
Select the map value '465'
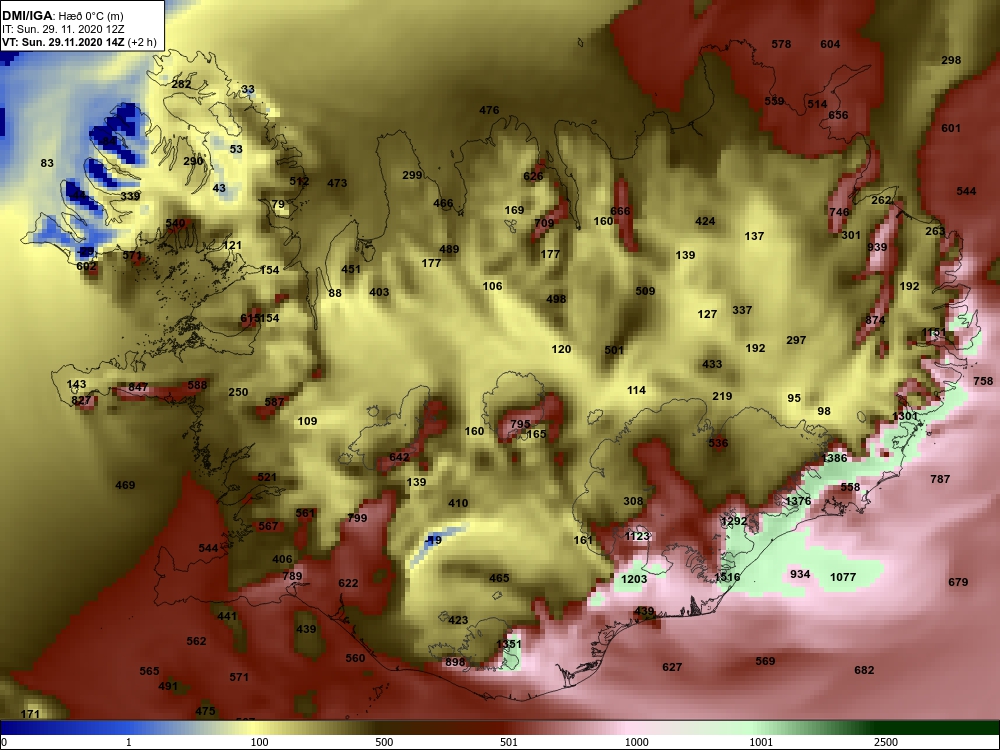pos(499,578)
